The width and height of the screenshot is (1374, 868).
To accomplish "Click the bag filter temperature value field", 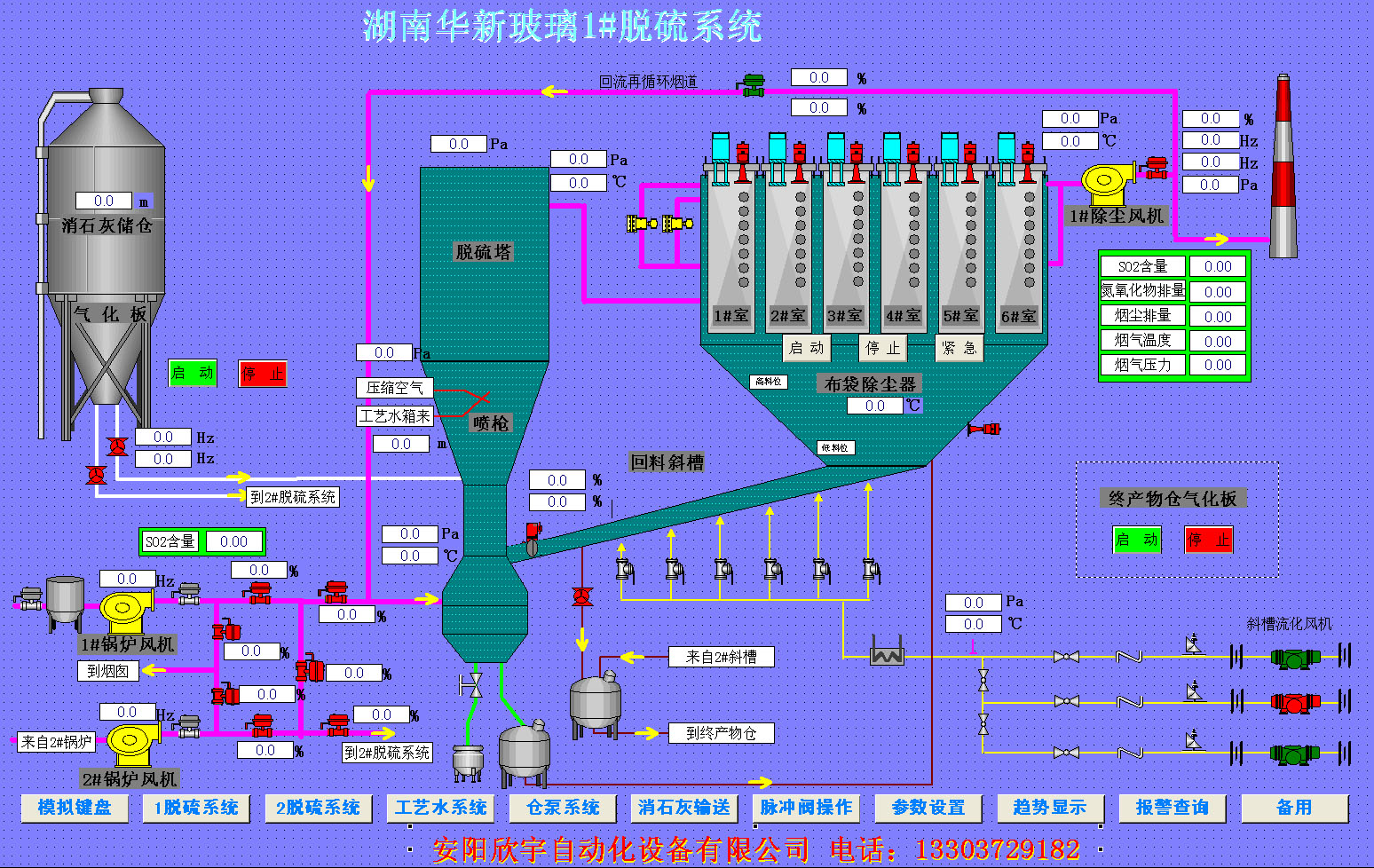I will tap(875, 406).
